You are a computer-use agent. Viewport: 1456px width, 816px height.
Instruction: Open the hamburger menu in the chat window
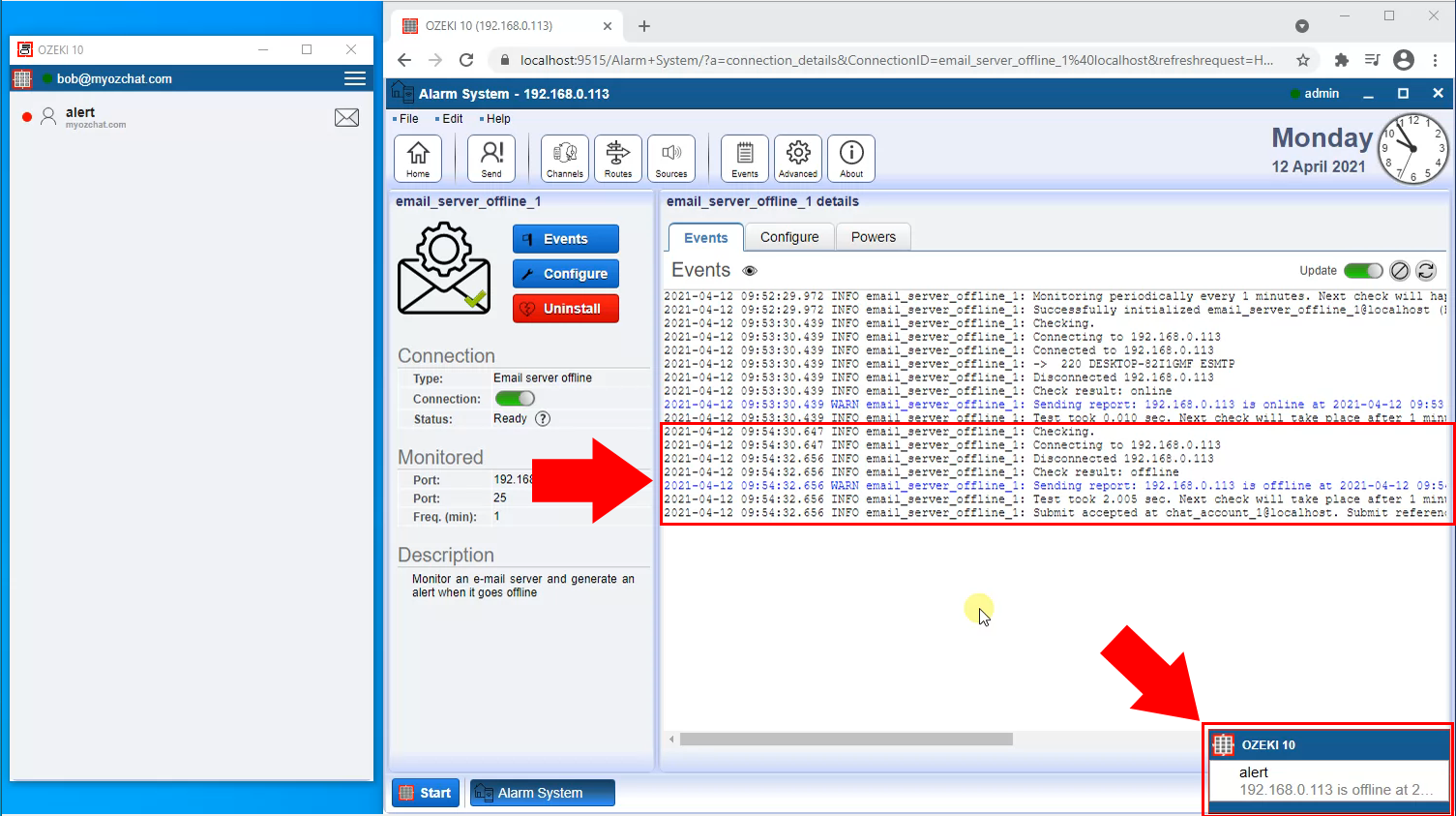point(354,78)
